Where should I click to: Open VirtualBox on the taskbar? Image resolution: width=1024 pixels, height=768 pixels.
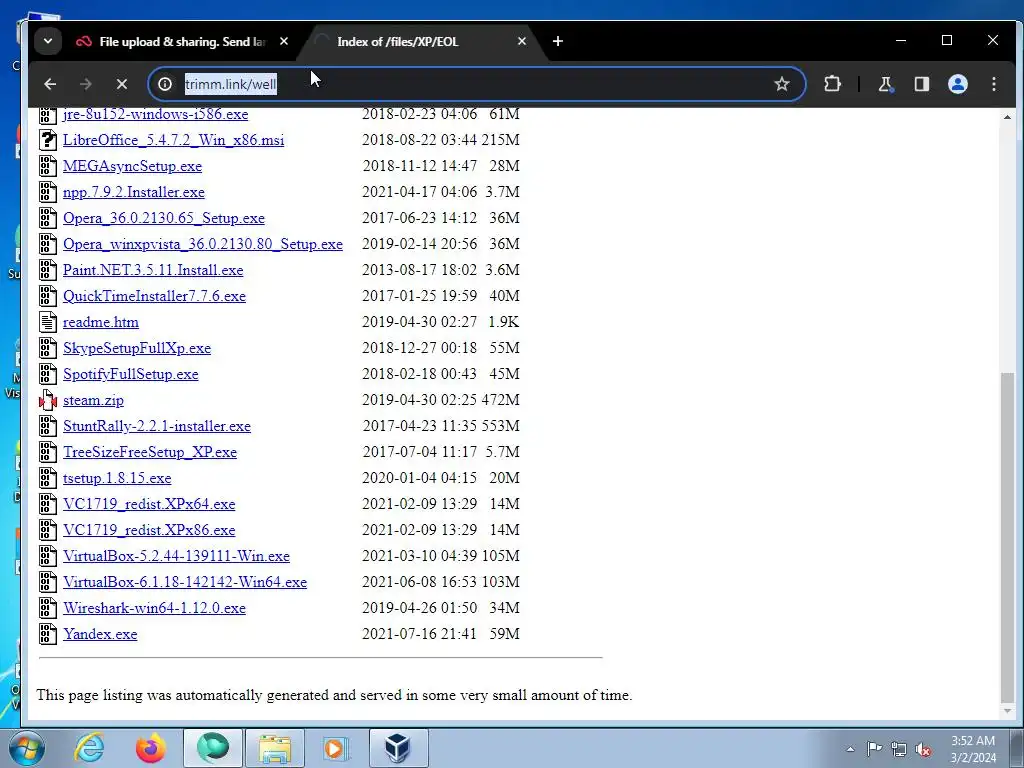[398, 748]
